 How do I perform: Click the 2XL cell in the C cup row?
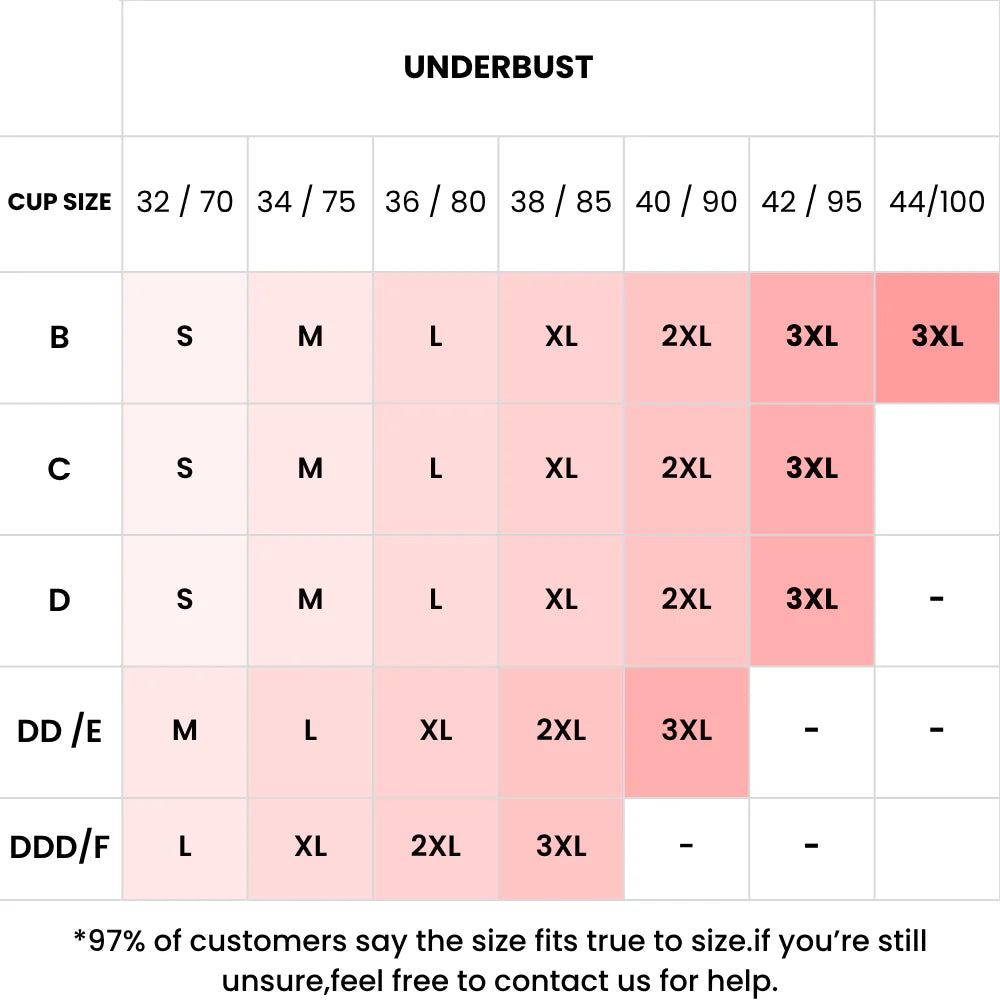pos(686,469)
